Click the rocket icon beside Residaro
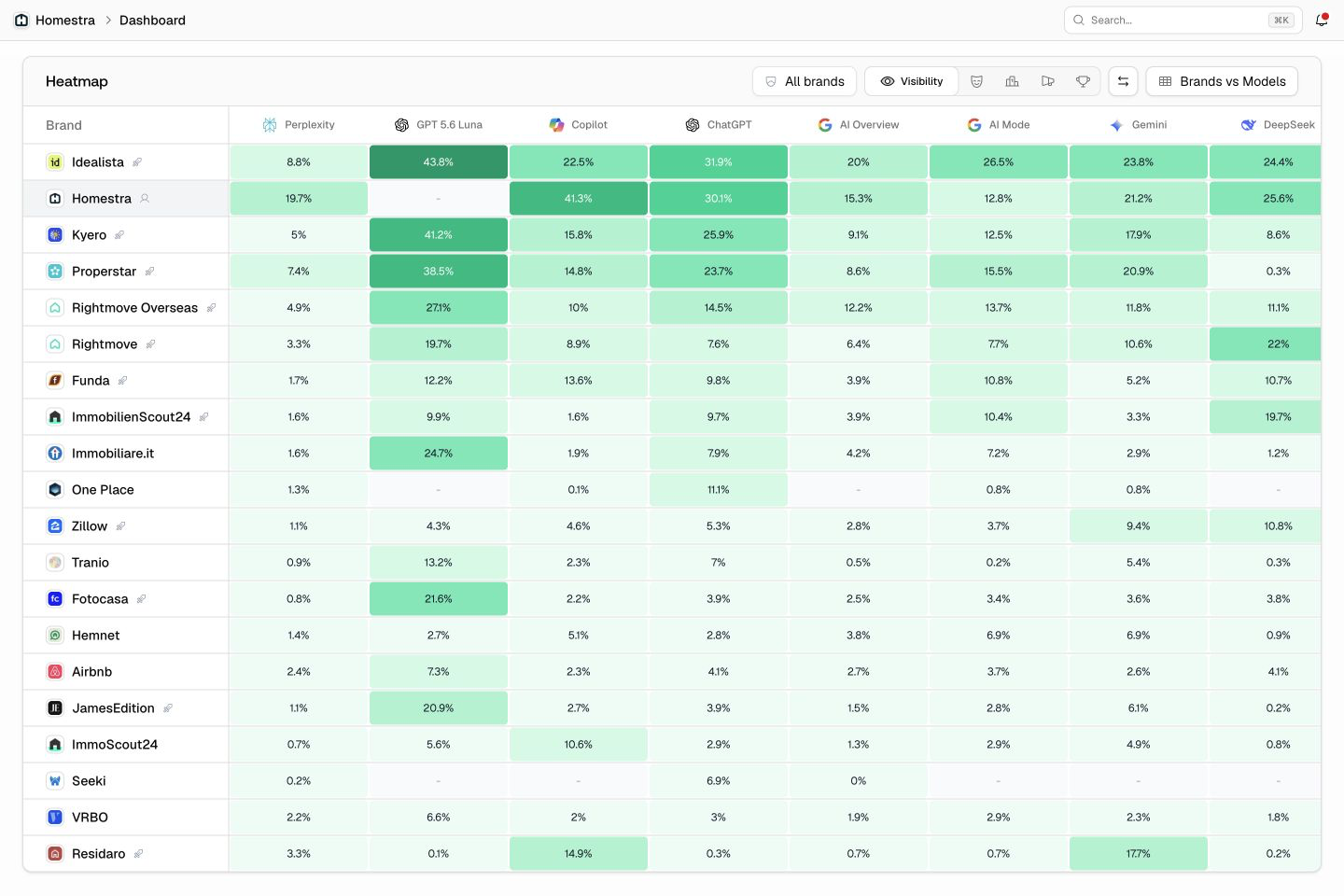 138,854
